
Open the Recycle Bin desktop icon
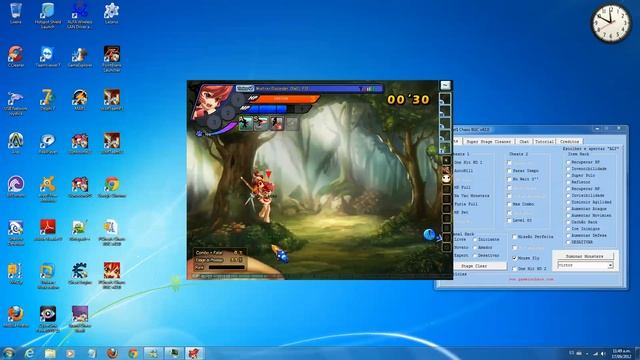tap(16, 13)
